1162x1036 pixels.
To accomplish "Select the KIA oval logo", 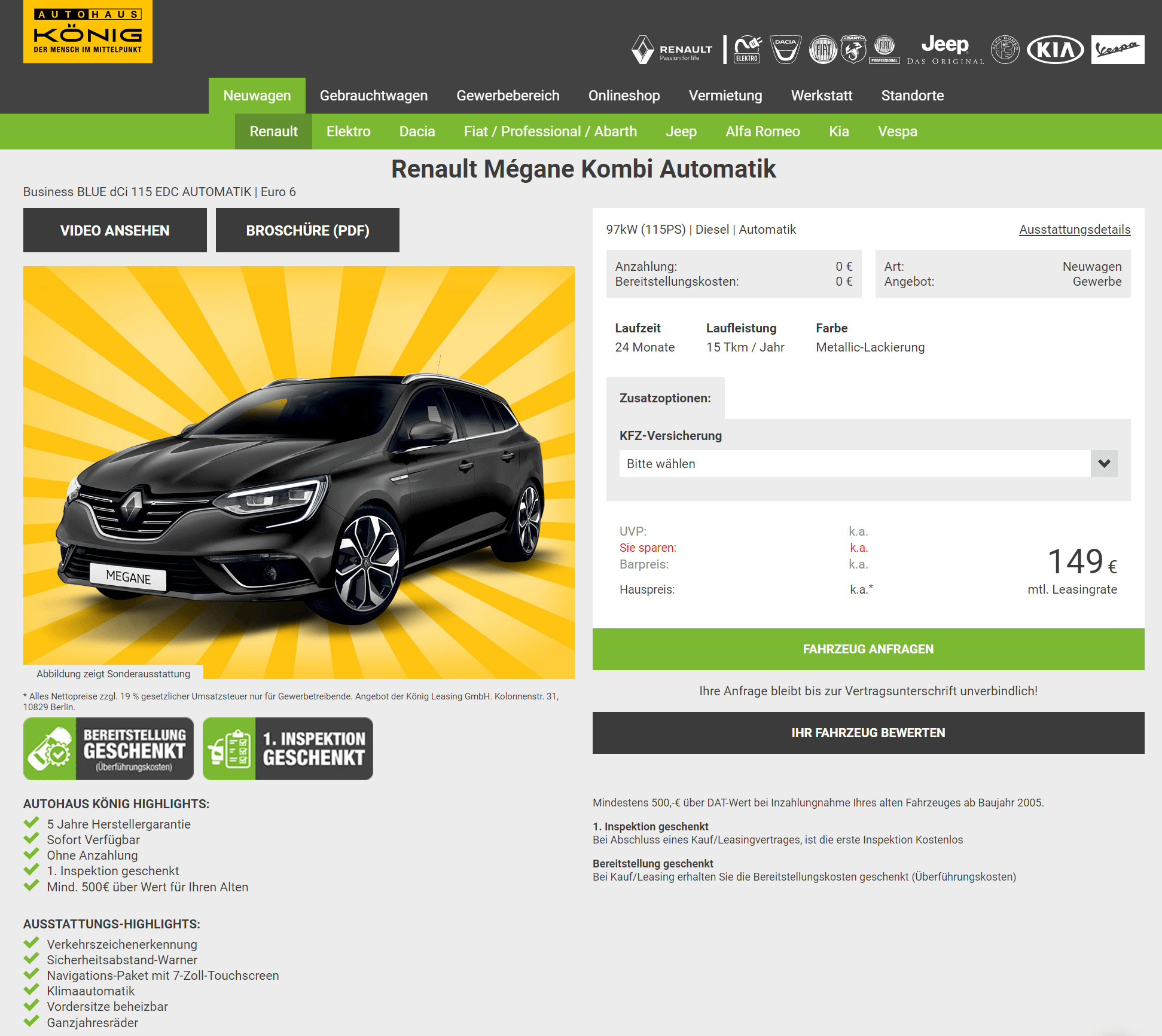I will 1056,50.
